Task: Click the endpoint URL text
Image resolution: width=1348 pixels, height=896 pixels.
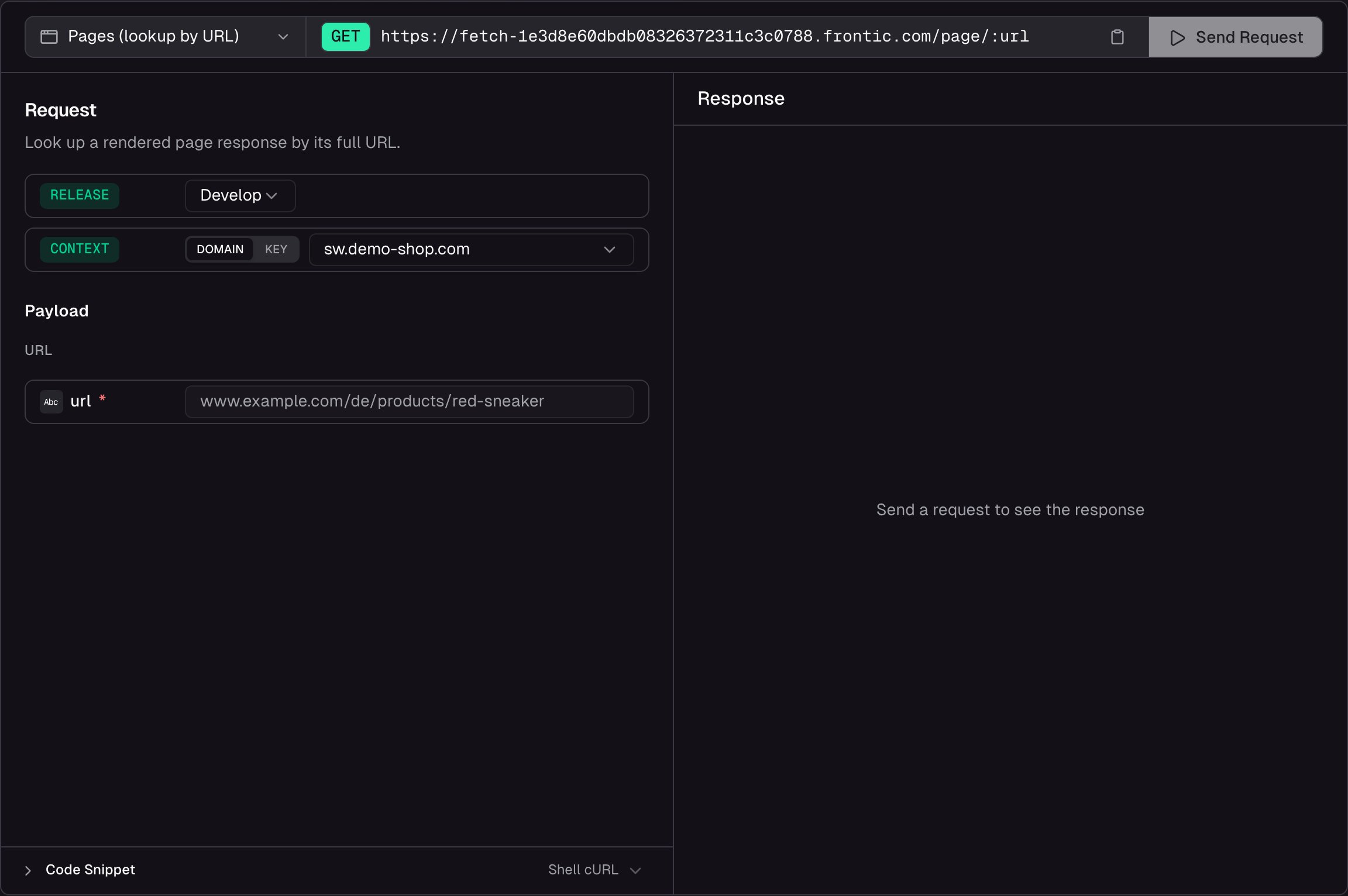Action: (x=704, y=36)
